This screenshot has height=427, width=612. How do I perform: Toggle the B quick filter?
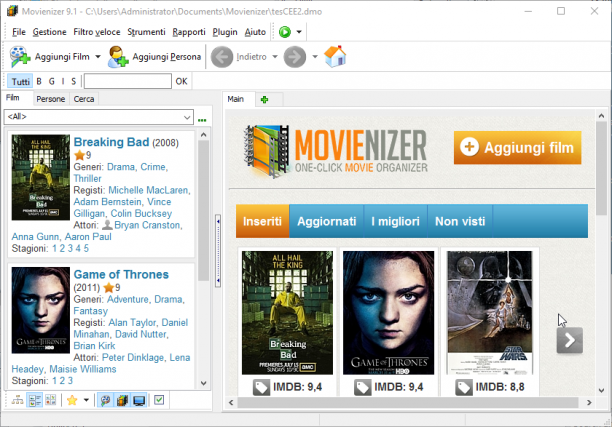39,82
